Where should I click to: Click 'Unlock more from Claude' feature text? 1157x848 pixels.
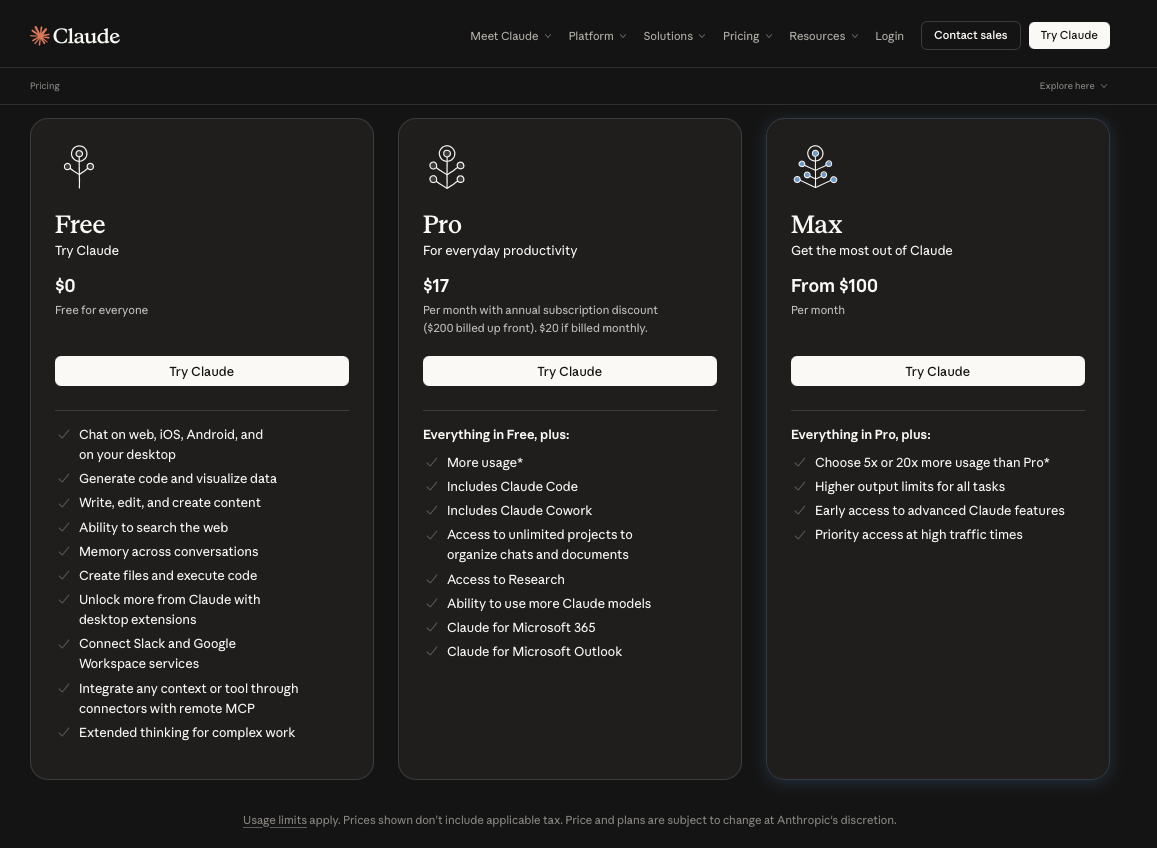point(170,609)
